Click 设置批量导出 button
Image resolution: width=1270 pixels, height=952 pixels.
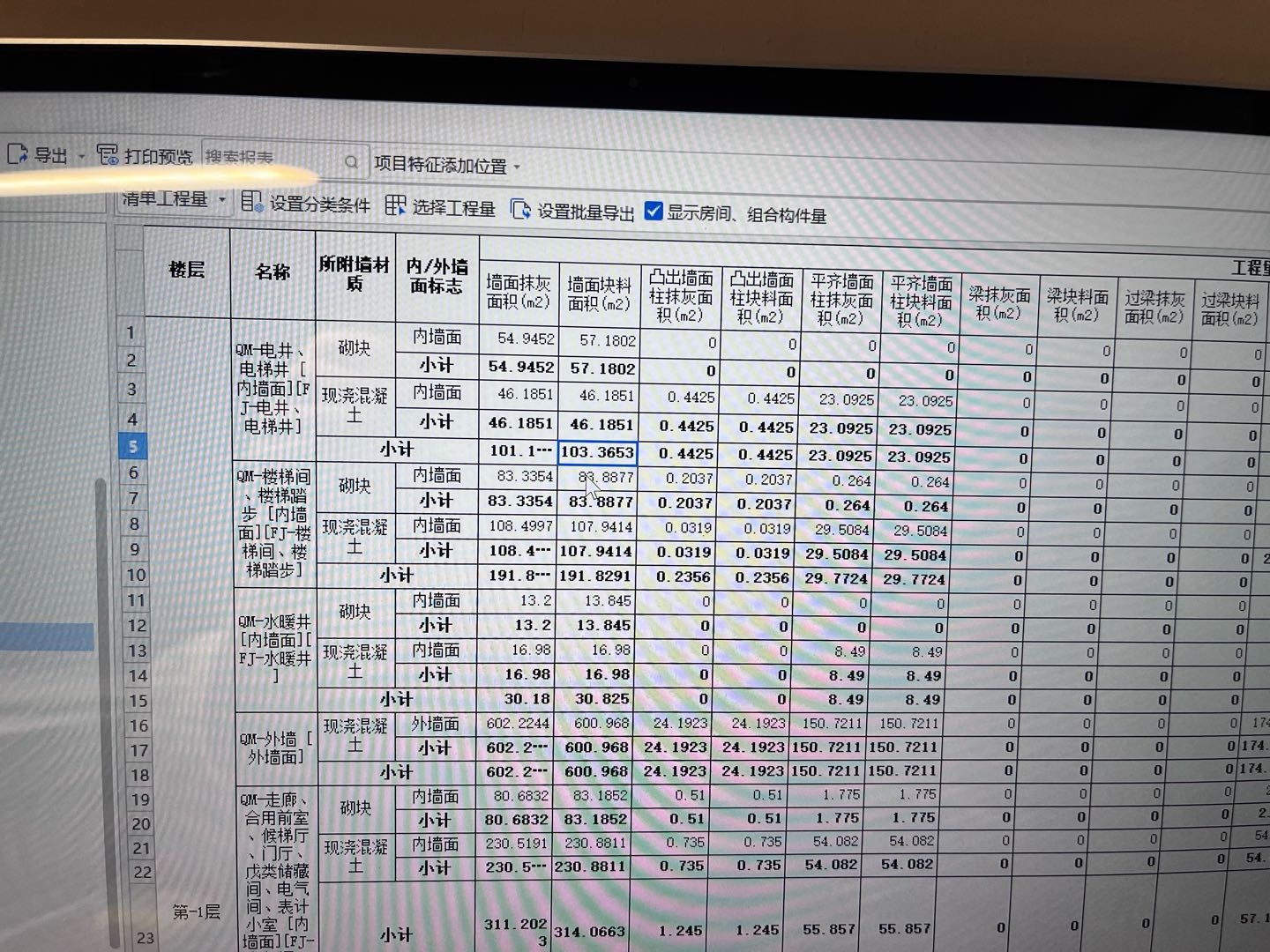(573, 211)
